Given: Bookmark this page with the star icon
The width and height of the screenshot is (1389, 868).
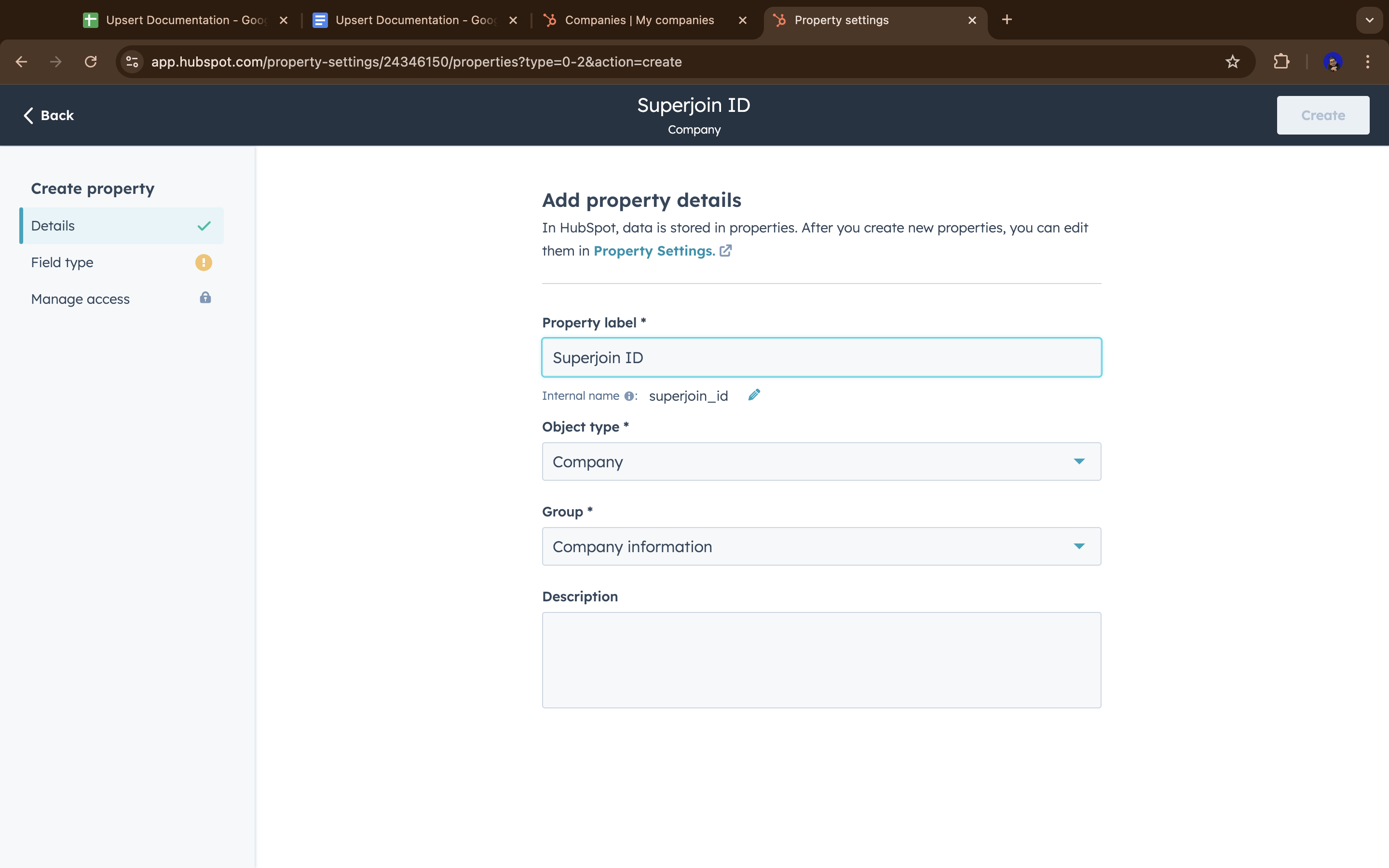Looking at the screenshot, I should tap(1232, 62).
